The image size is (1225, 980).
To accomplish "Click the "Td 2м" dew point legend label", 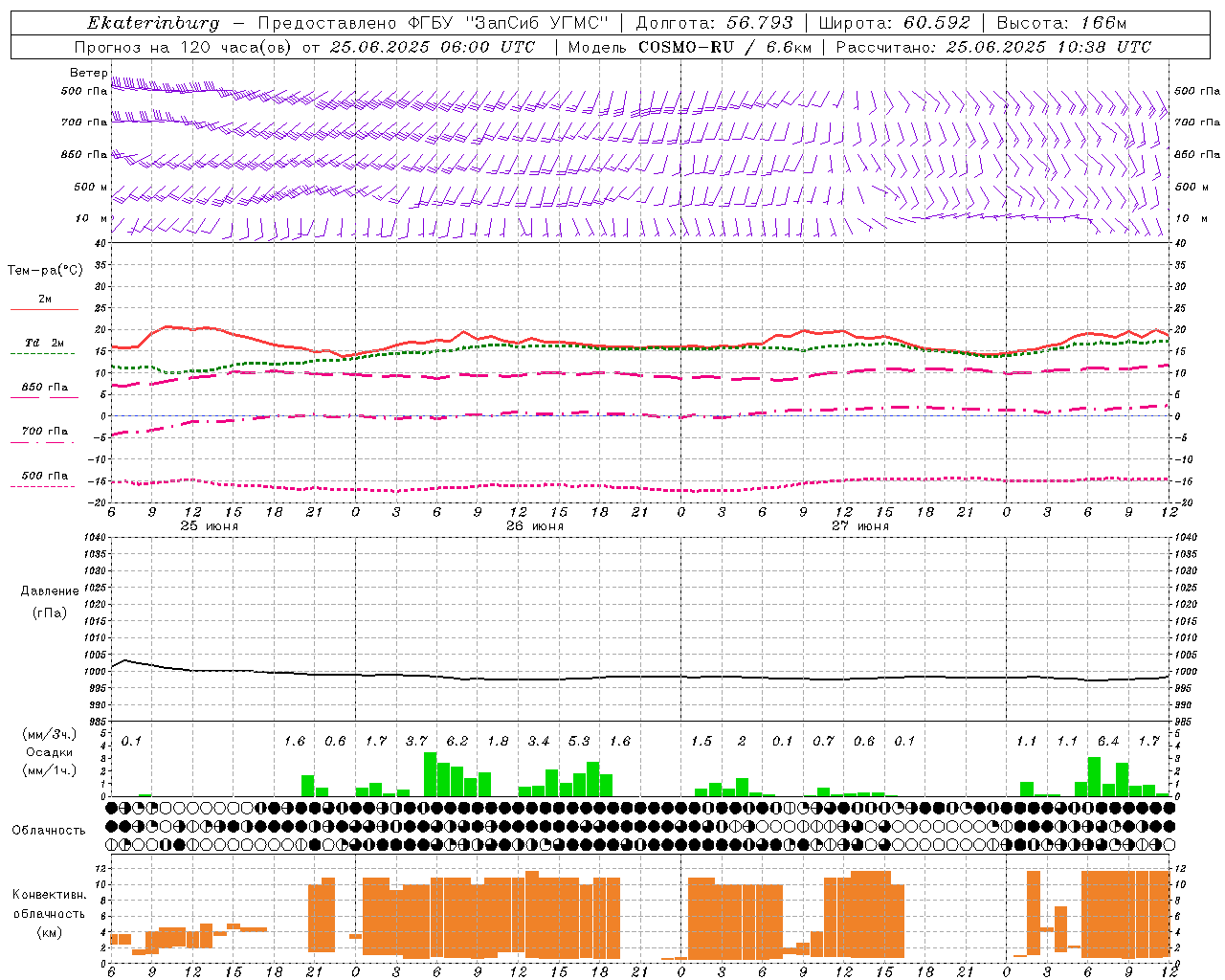I will point(45,343).
